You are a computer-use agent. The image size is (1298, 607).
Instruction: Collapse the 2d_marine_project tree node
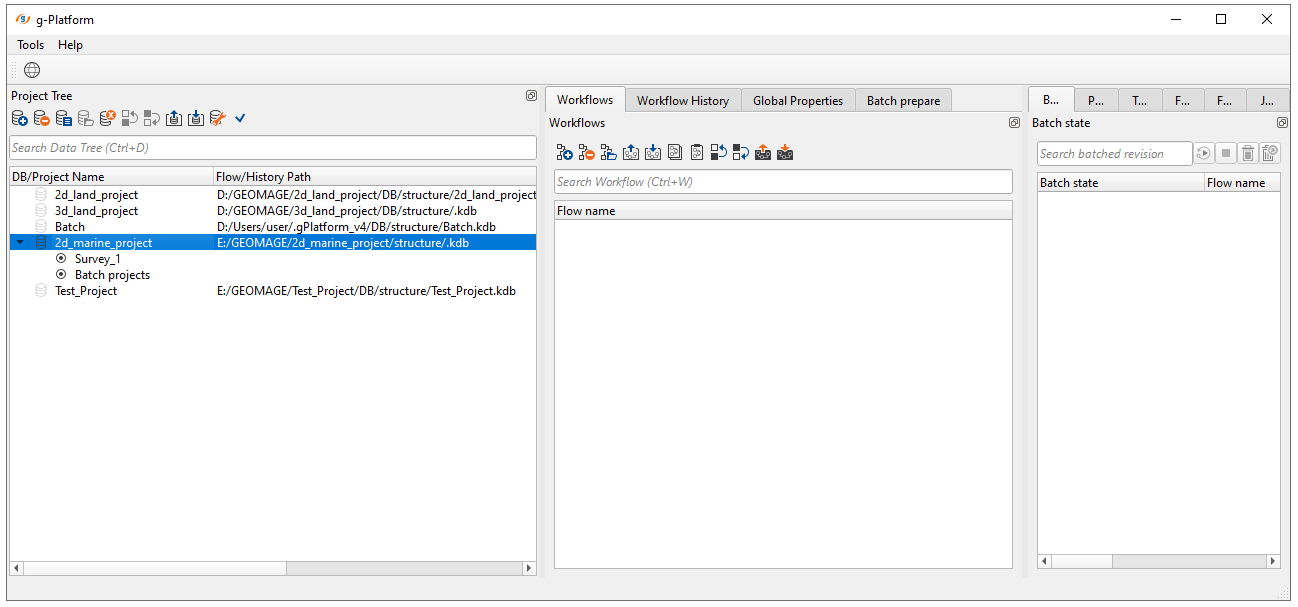[x=20, y=243]
